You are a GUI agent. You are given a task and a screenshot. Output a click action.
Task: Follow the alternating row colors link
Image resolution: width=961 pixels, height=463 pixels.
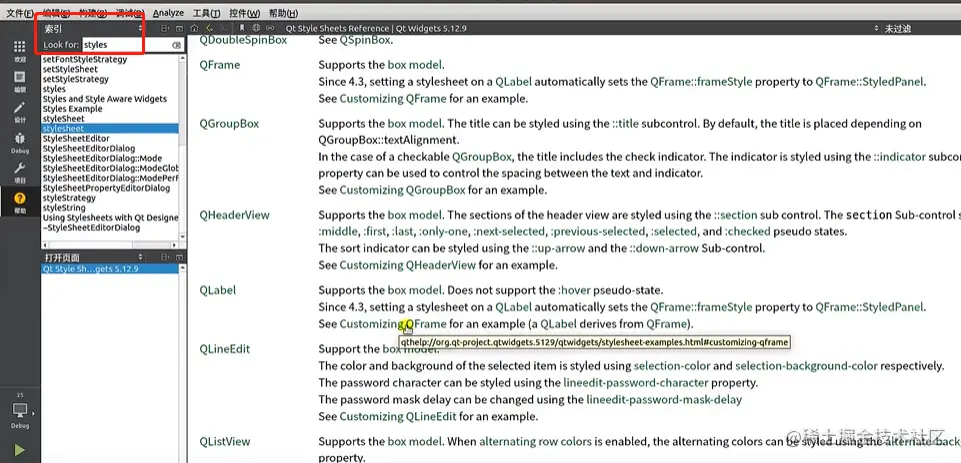pos(535,441)
